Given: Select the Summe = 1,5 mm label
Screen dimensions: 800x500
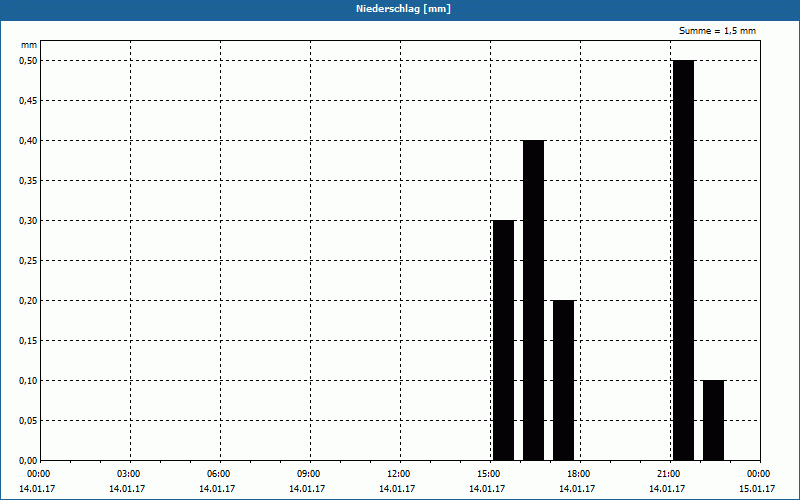Looking at the screenshot, I should [x=717, y=31].
